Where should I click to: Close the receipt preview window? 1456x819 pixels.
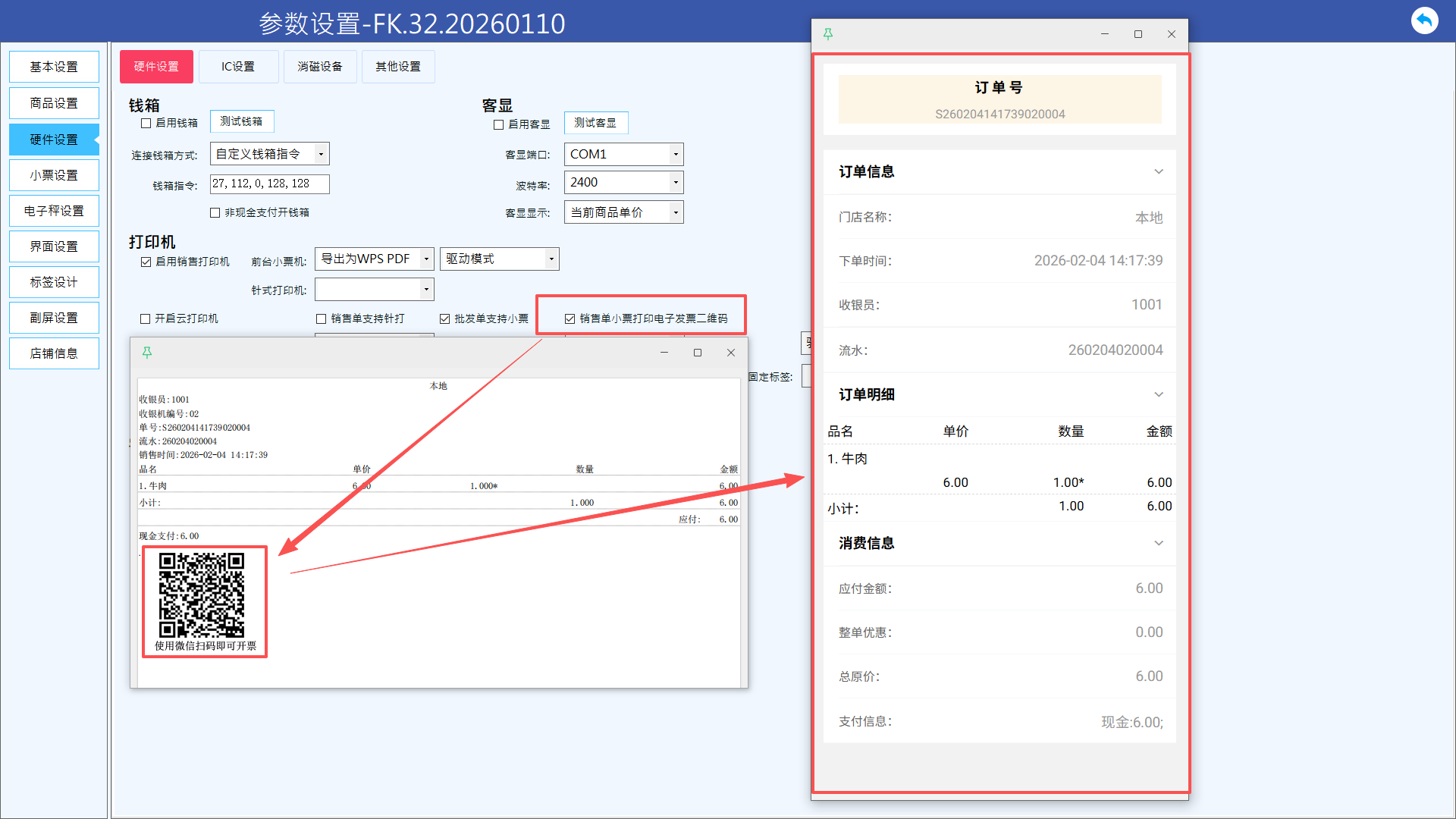(x=731, y=353)
